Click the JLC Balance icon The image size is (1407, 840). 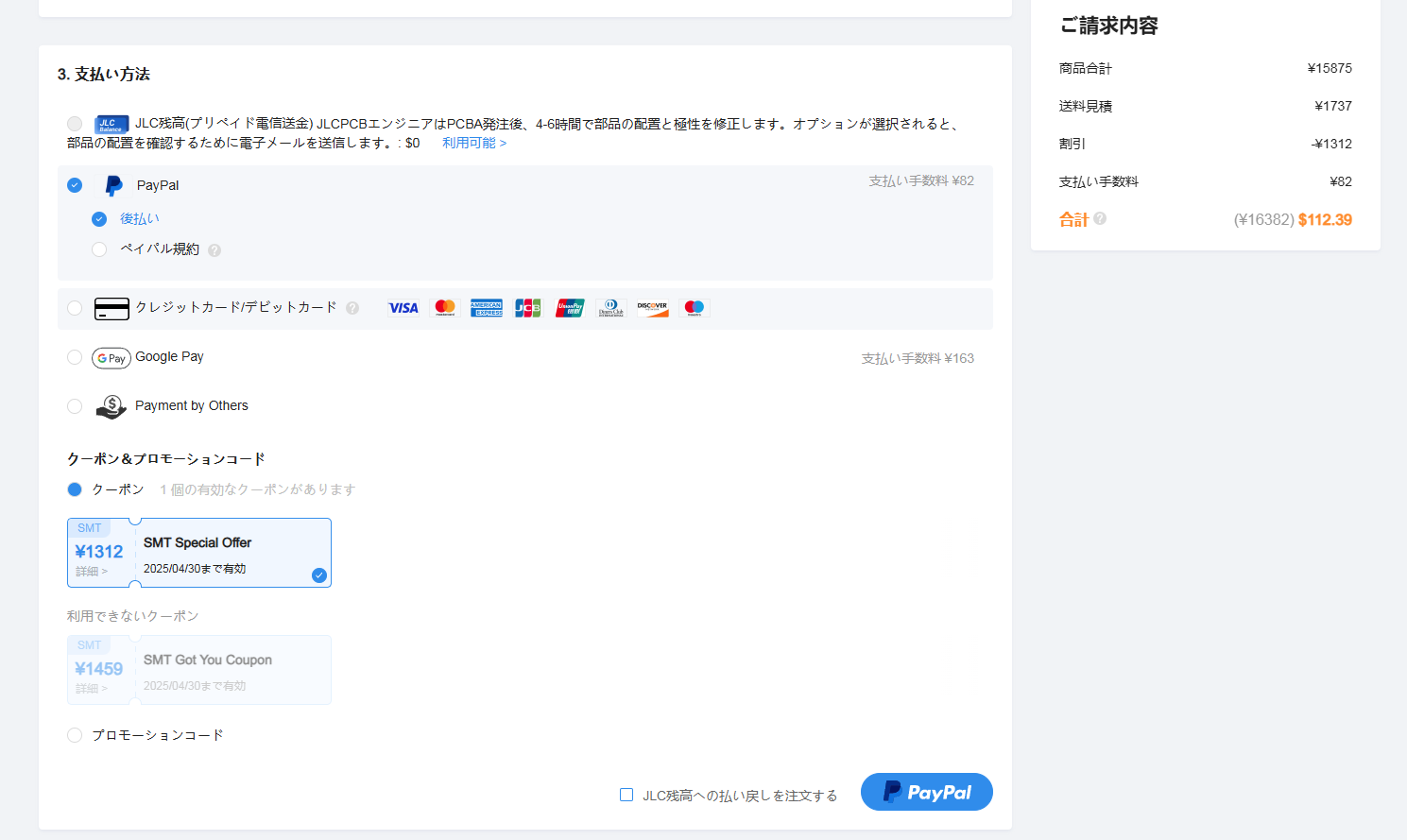(112, 124)
